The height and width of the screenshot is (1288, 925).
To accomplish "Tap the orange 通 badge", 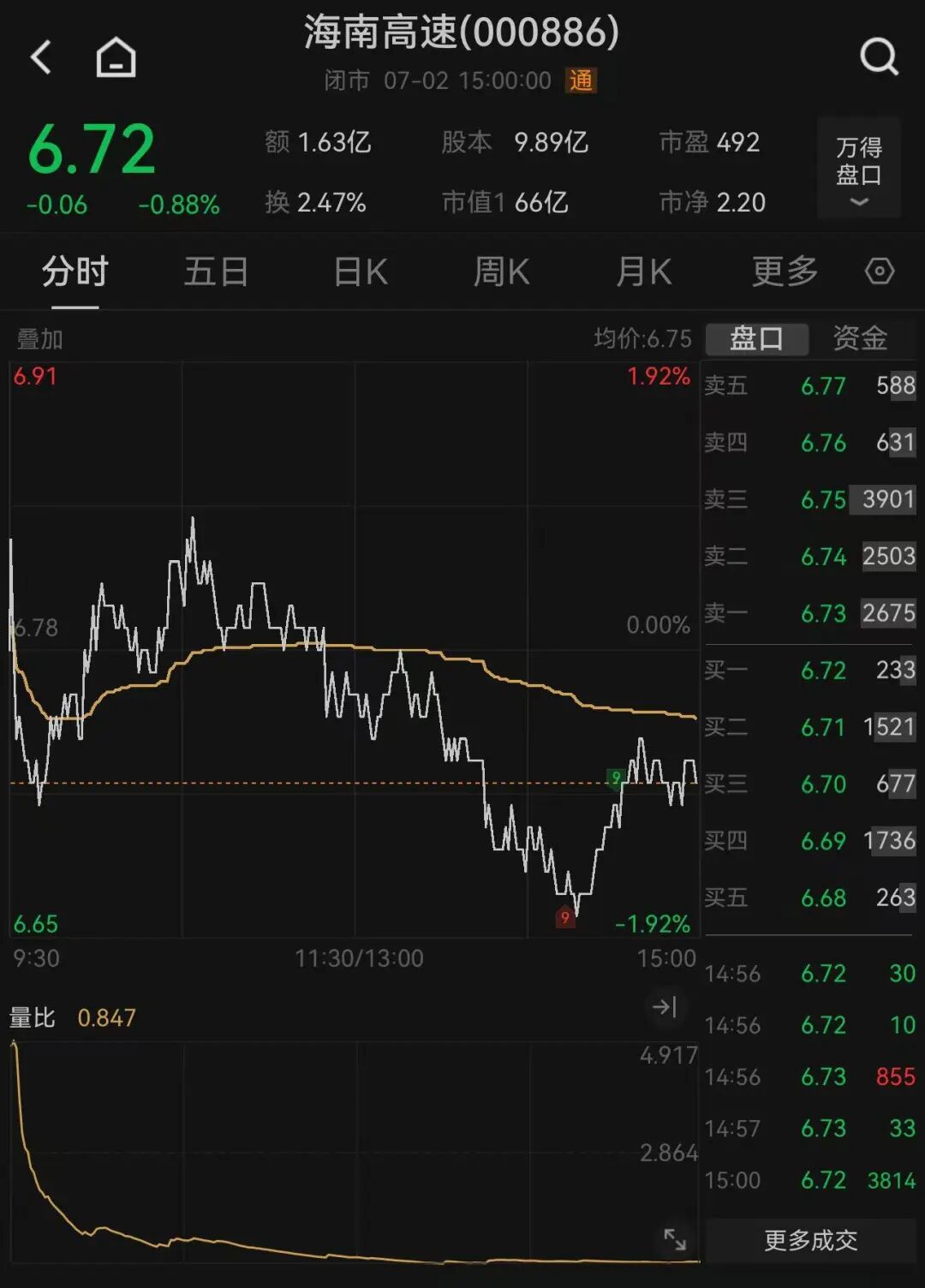I will 581,81.
